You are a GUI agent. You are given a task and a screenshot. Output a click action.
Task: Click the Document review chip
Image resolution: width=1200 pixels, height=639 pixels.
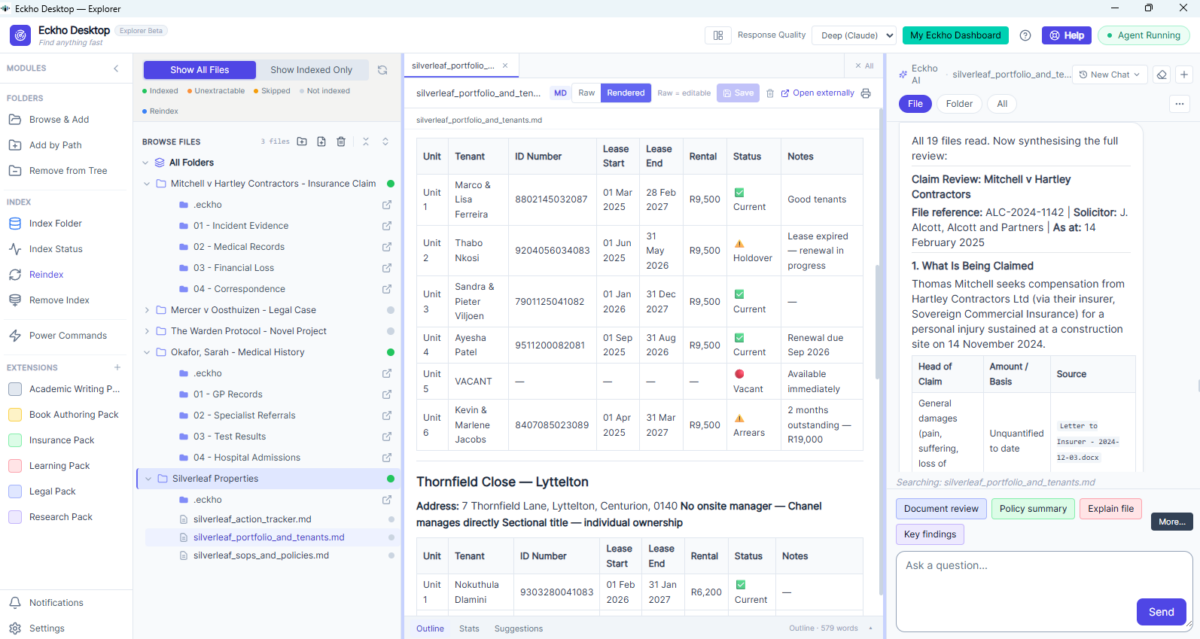pos(941,509)
